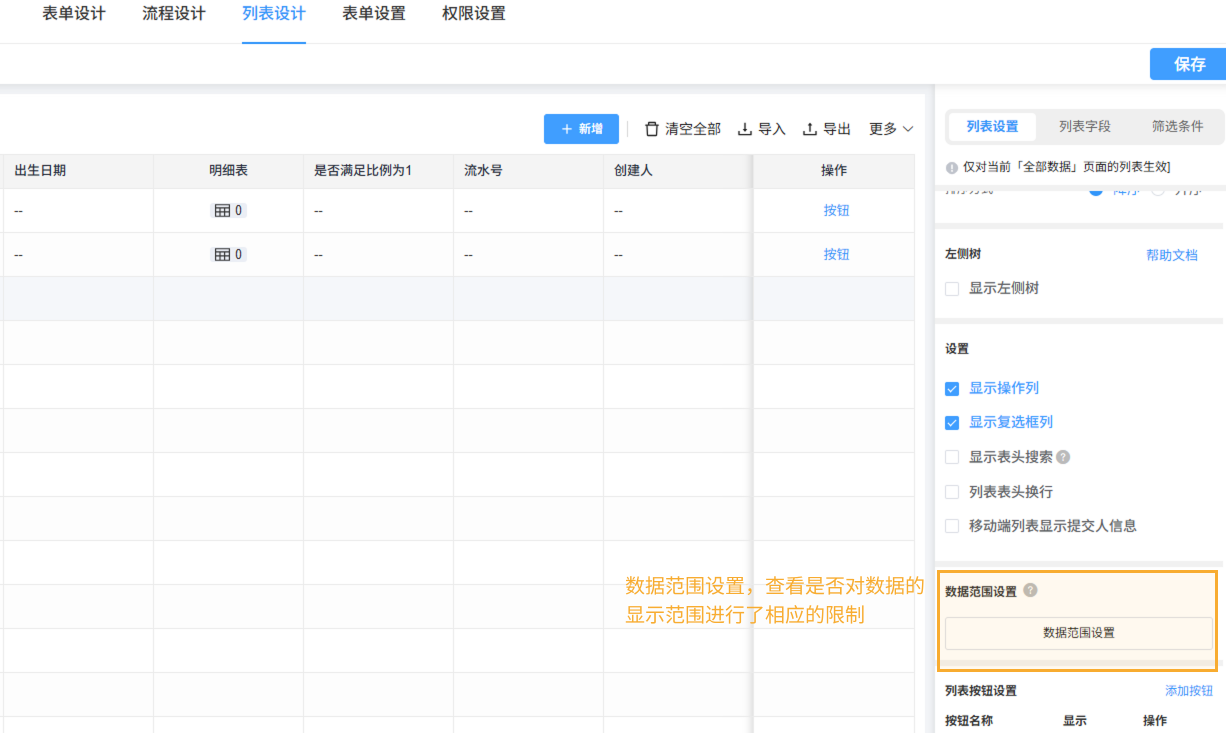1226x733 pixels.
Task: Click the 操作 column header
Action: 834,171
